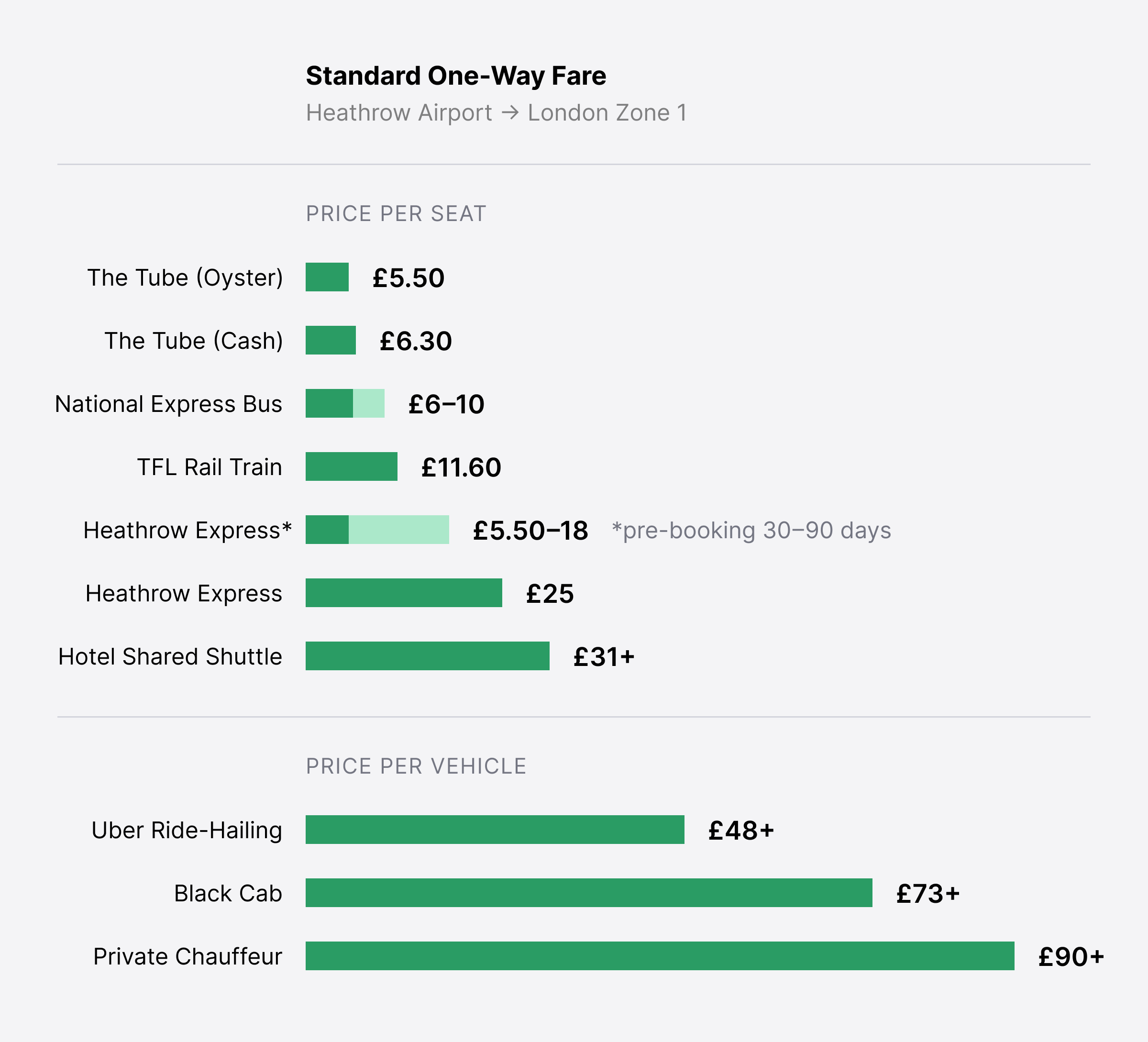Select the £25 Heathrow Express bar
Screen dimensions: 1148x1042
point(404,593)
